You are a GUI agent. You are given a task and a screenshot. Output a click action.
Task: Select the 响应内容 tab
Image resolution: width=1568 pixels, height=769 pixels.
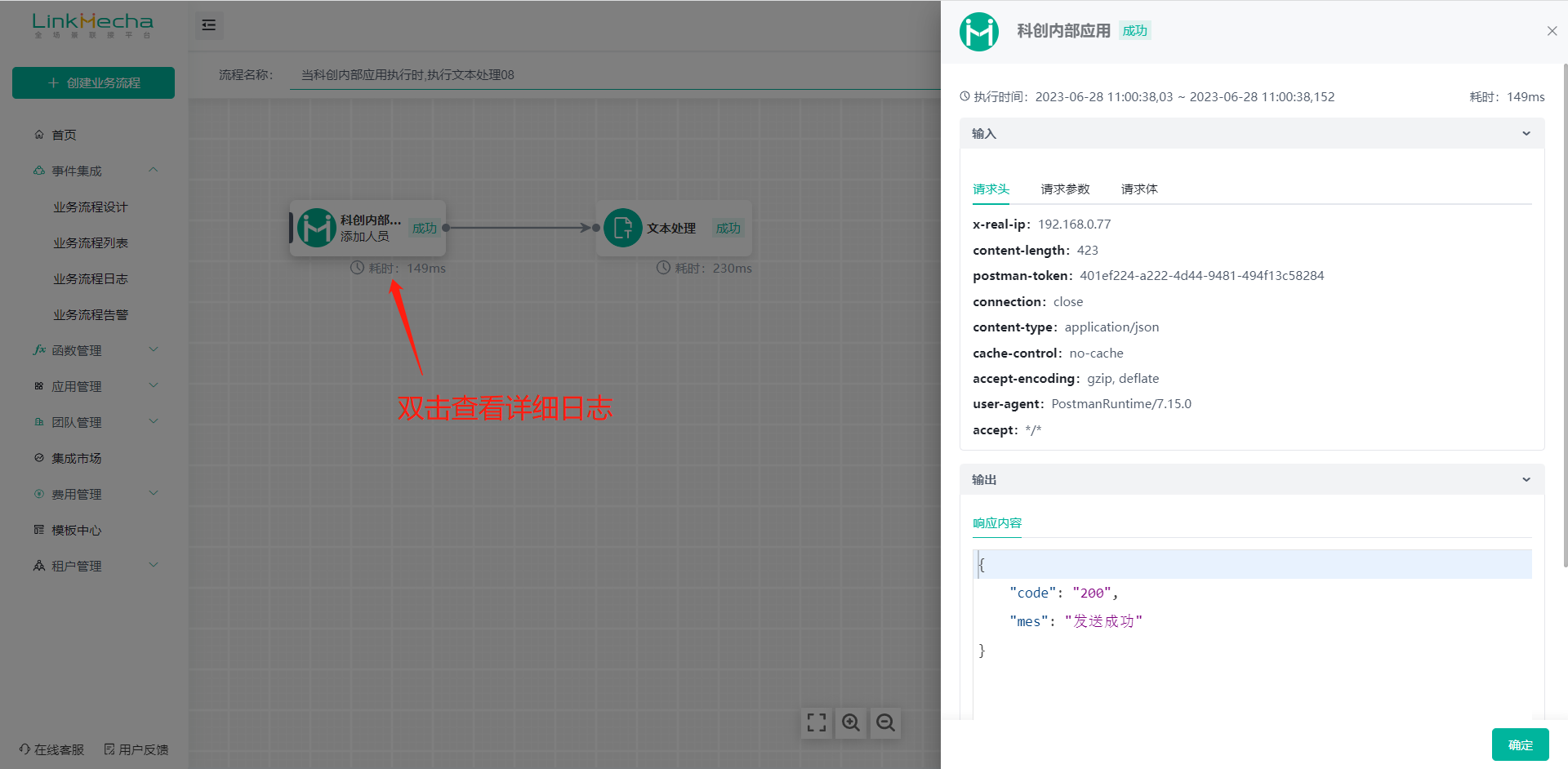click(x=997, y=523)
